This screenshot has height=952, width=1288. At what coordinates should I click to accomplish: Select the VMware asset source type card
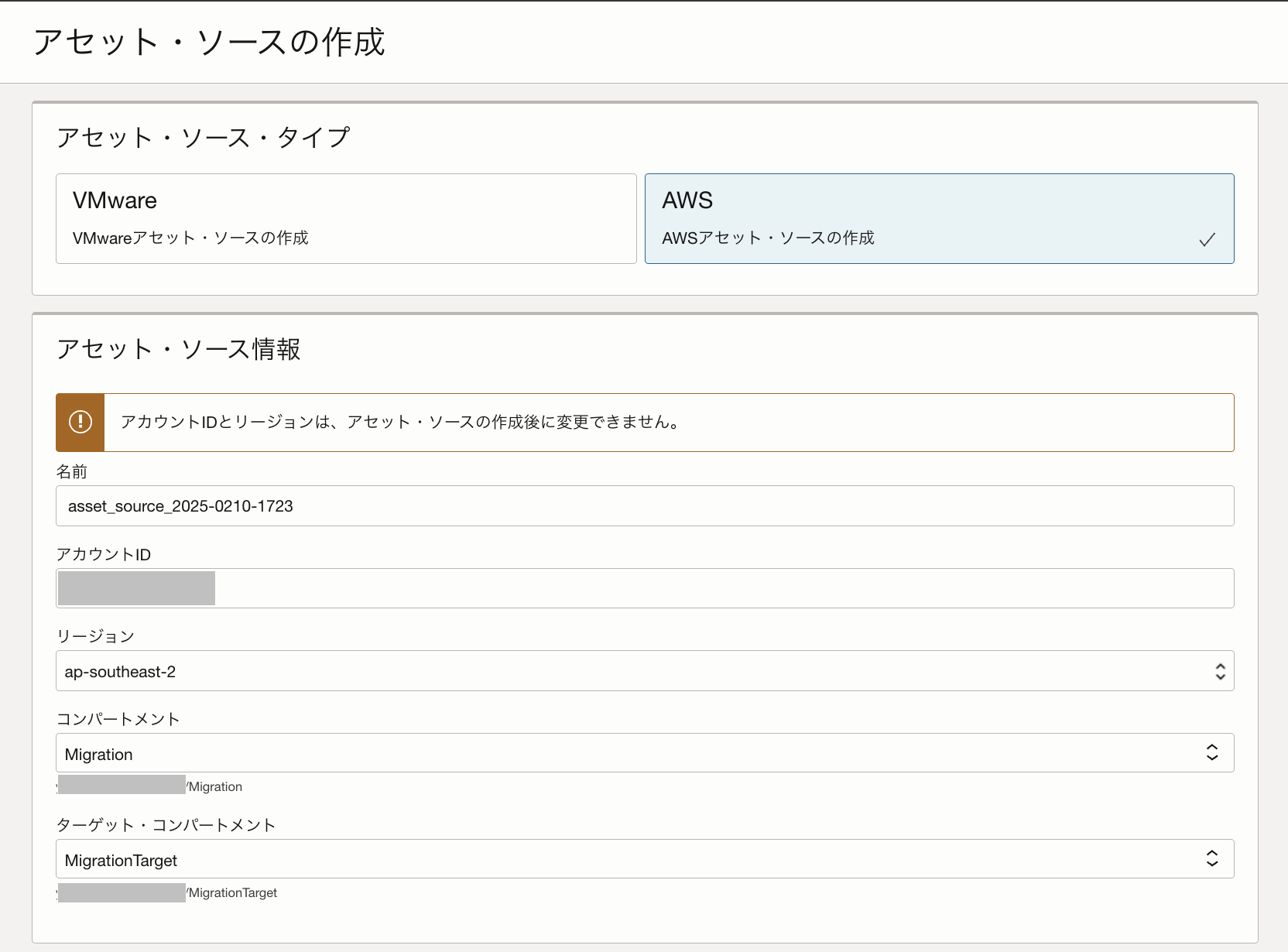(x=346, y=218)
